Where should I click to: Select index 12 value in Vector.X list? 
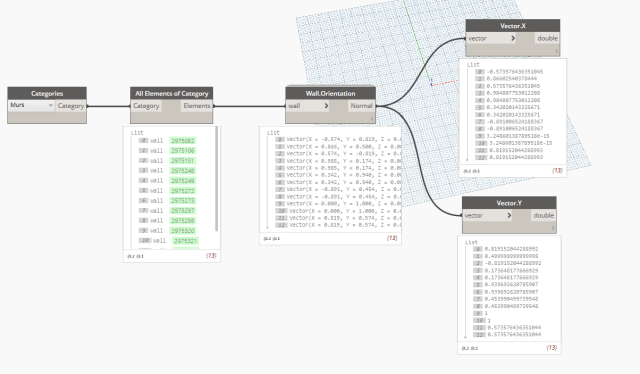tap(516, 157)
